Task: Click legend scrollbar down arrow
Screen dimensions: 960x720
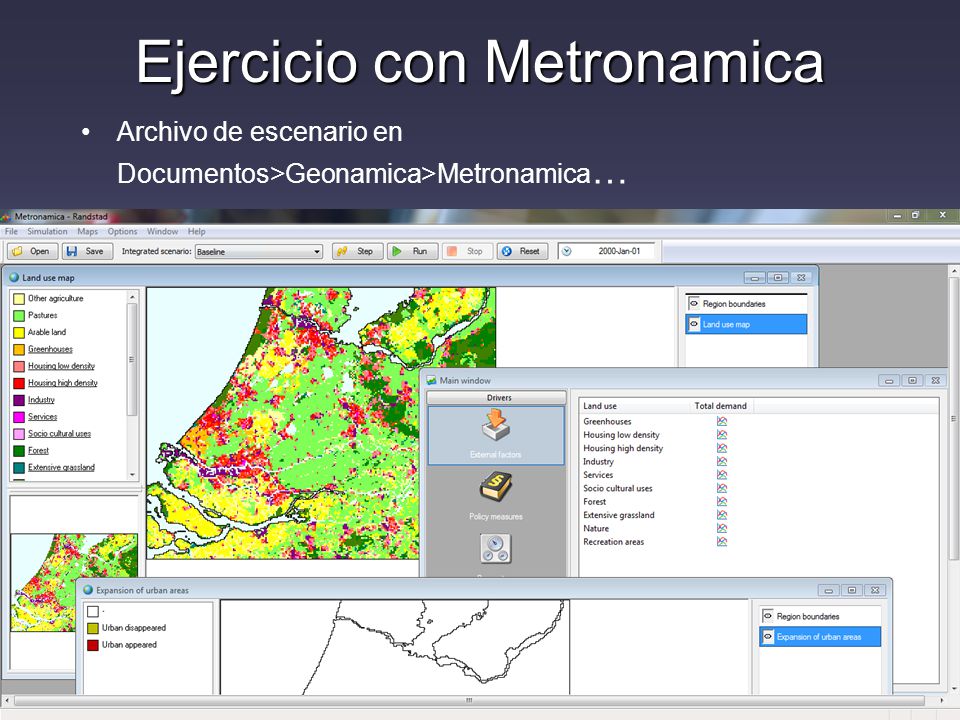Action: [132, 475]
